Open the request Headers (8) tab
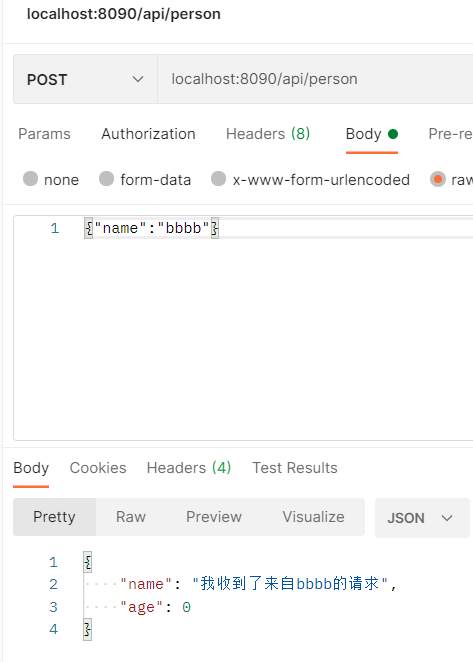Viewport: 473px width, 662px height. coord(268,134)
